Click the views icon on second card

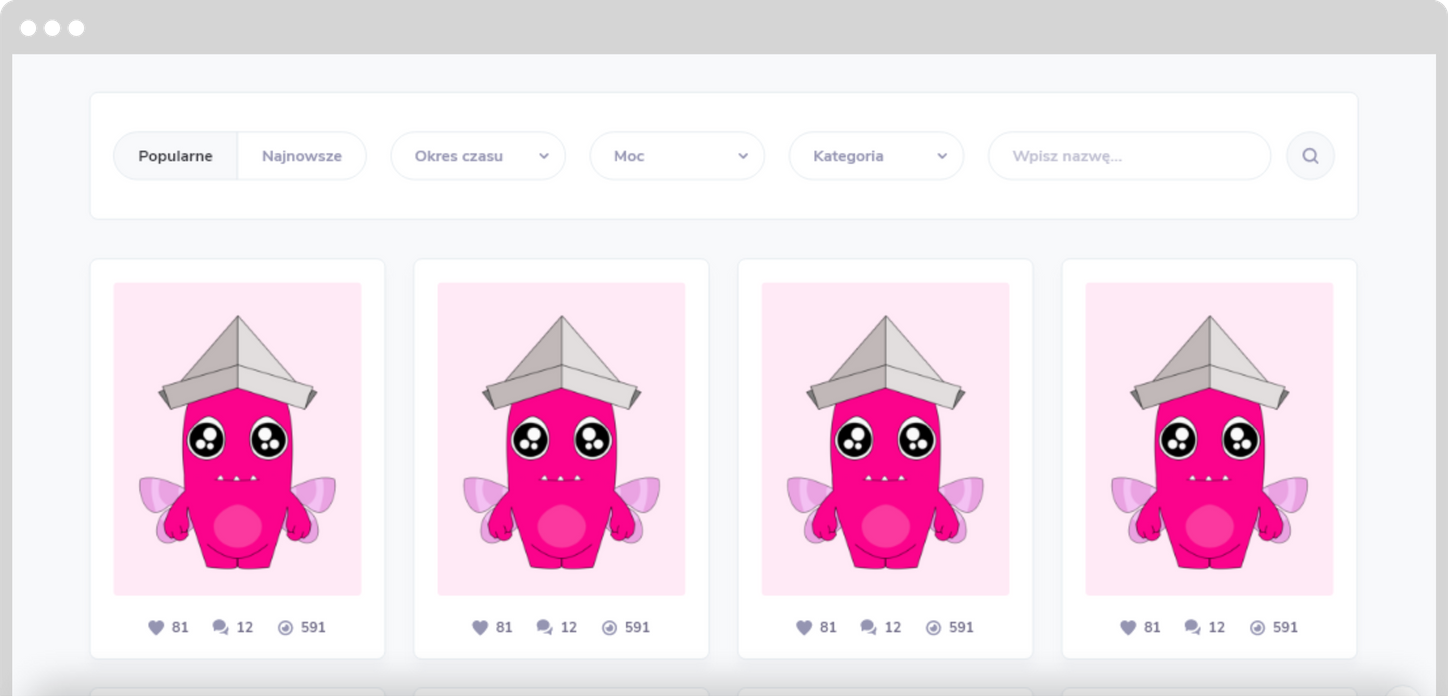click(609, 628)
